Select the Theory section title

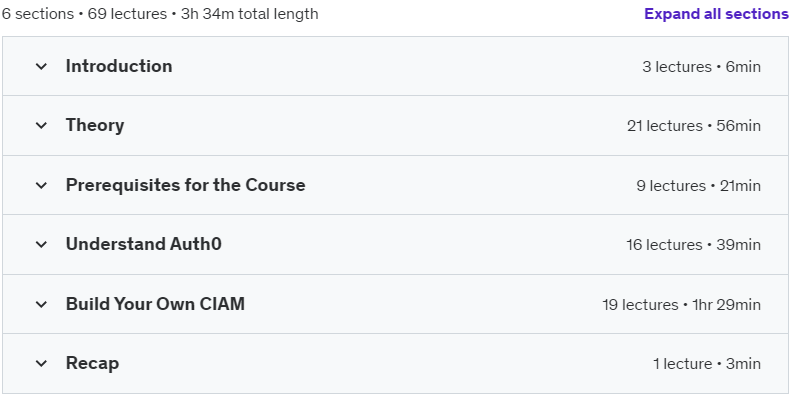(95, 125)
